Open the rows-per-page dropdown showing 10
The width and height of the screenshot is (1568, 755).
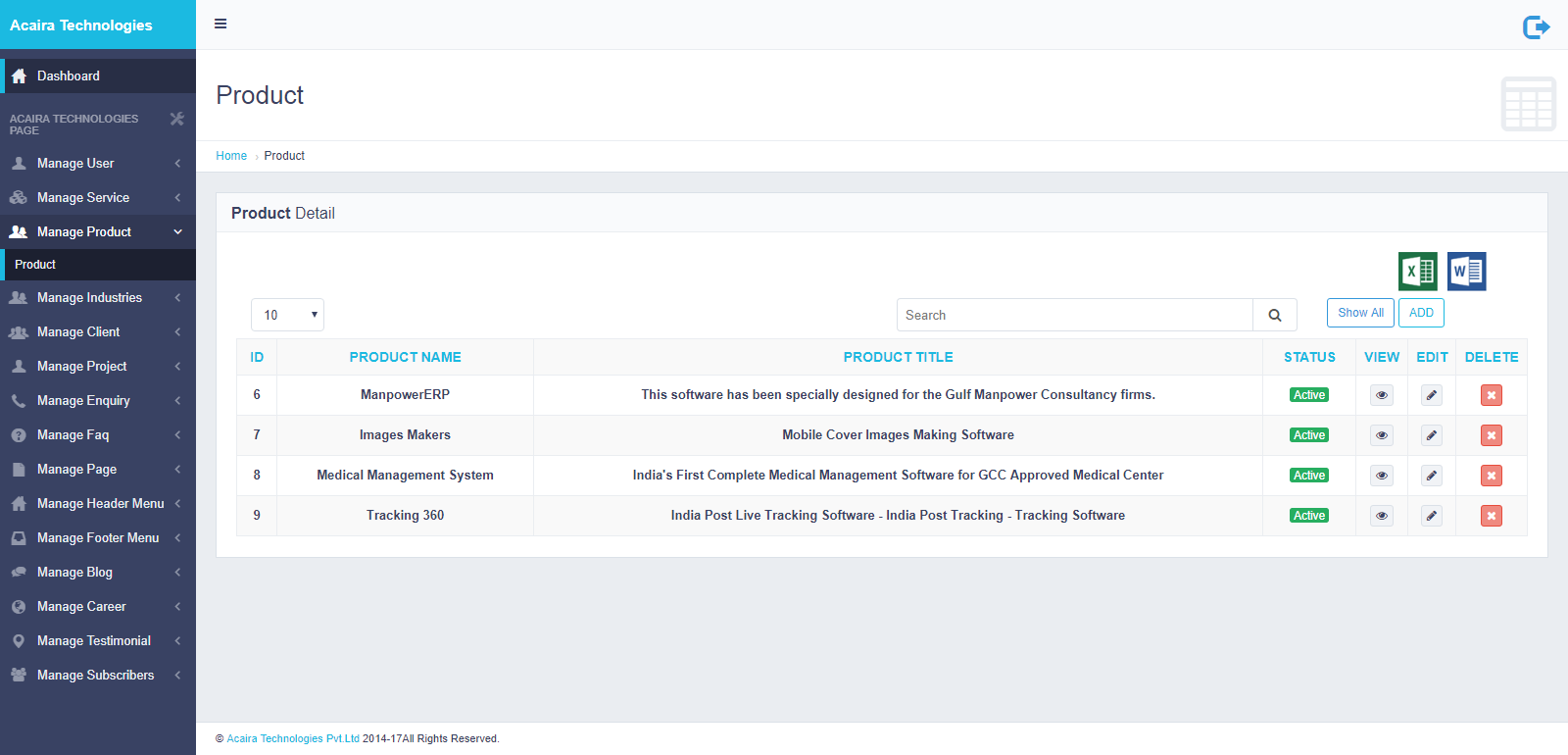(287, 315)
